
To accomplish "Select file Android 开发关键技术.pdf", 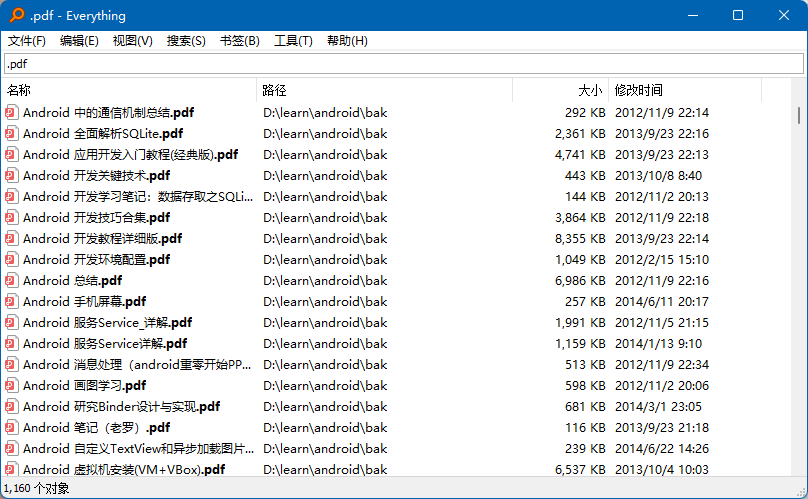I will coord(96,175).
